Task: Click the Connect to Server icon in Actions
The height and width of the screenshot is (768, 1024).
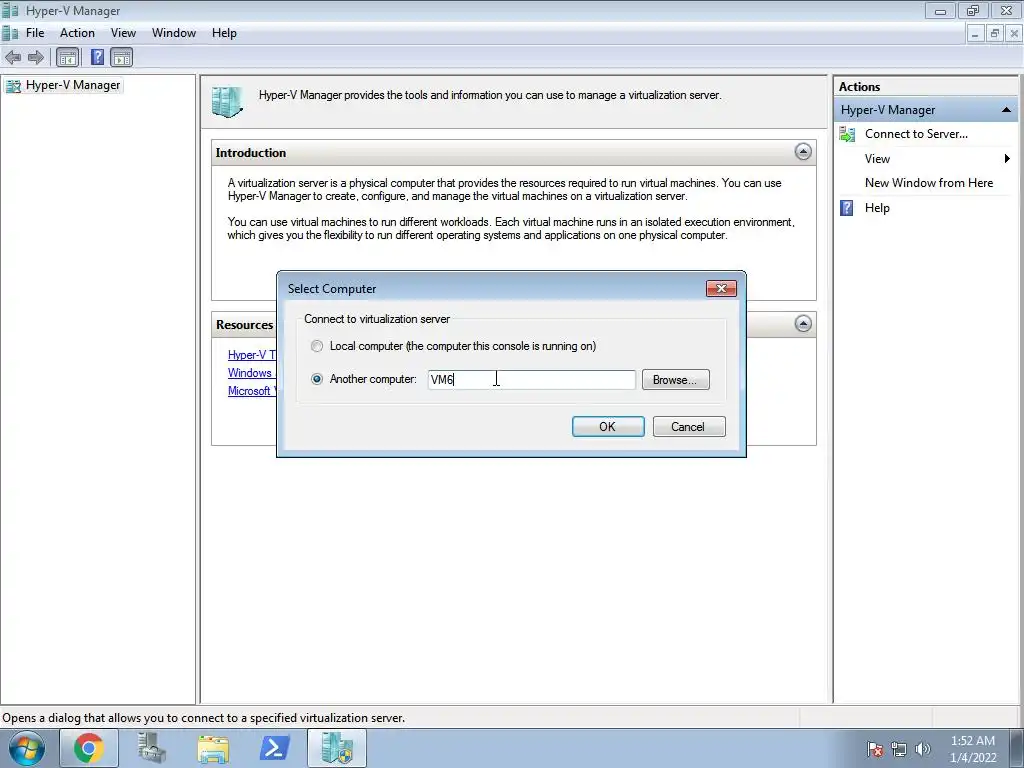Action: pyautogui.click(x=847, y=135)
